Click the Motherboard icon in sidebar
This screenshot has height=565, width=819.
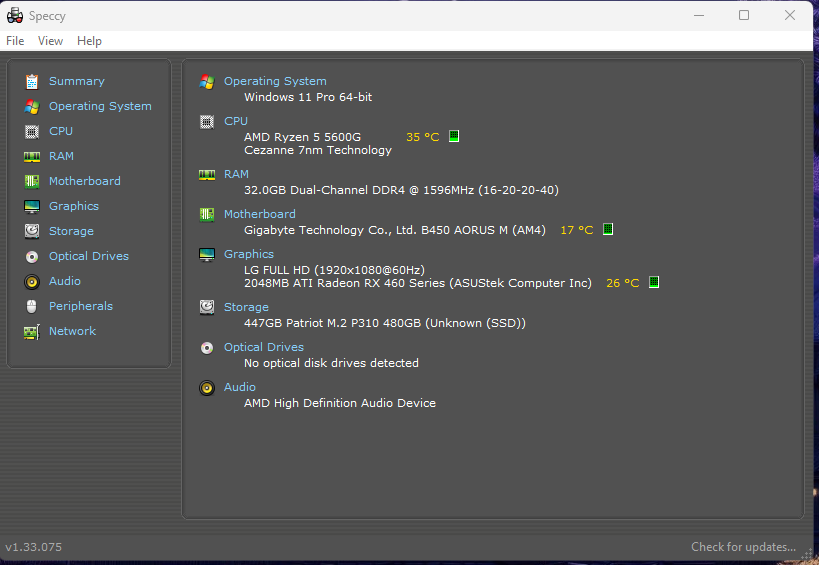click(32, 182)
